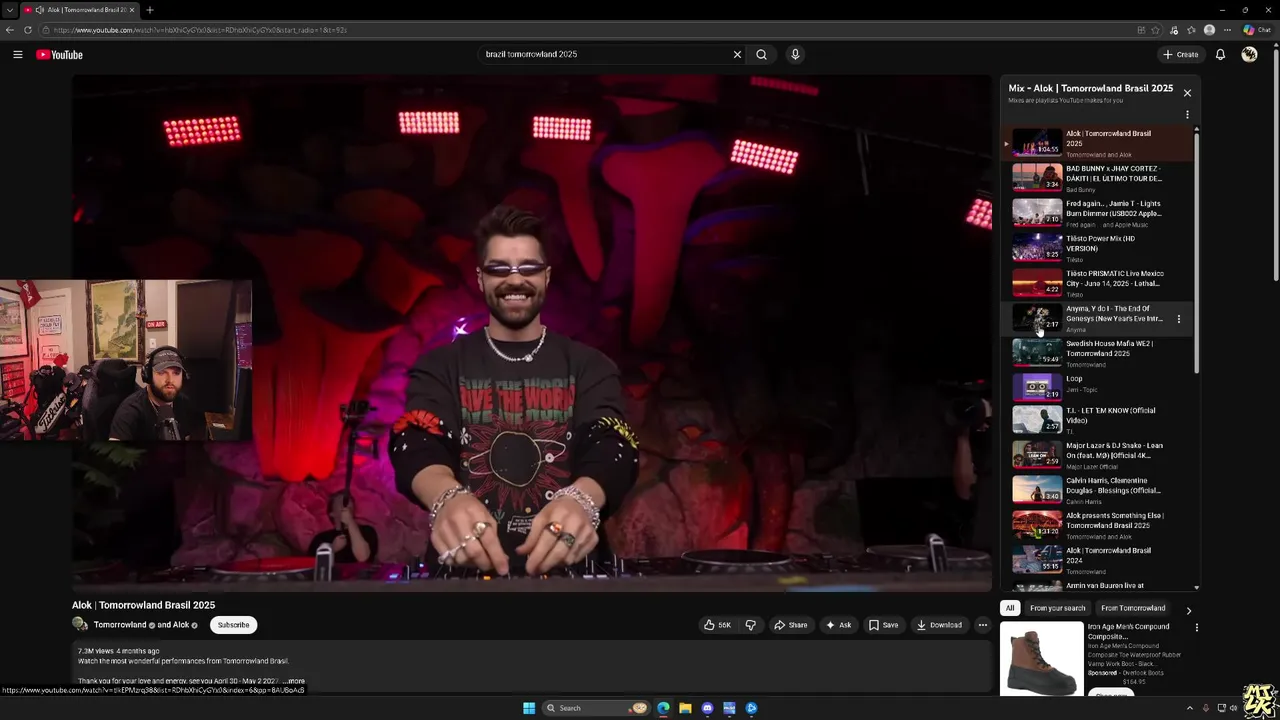Open the Tomorrowland channel avatar

click(x=80, y=624)
